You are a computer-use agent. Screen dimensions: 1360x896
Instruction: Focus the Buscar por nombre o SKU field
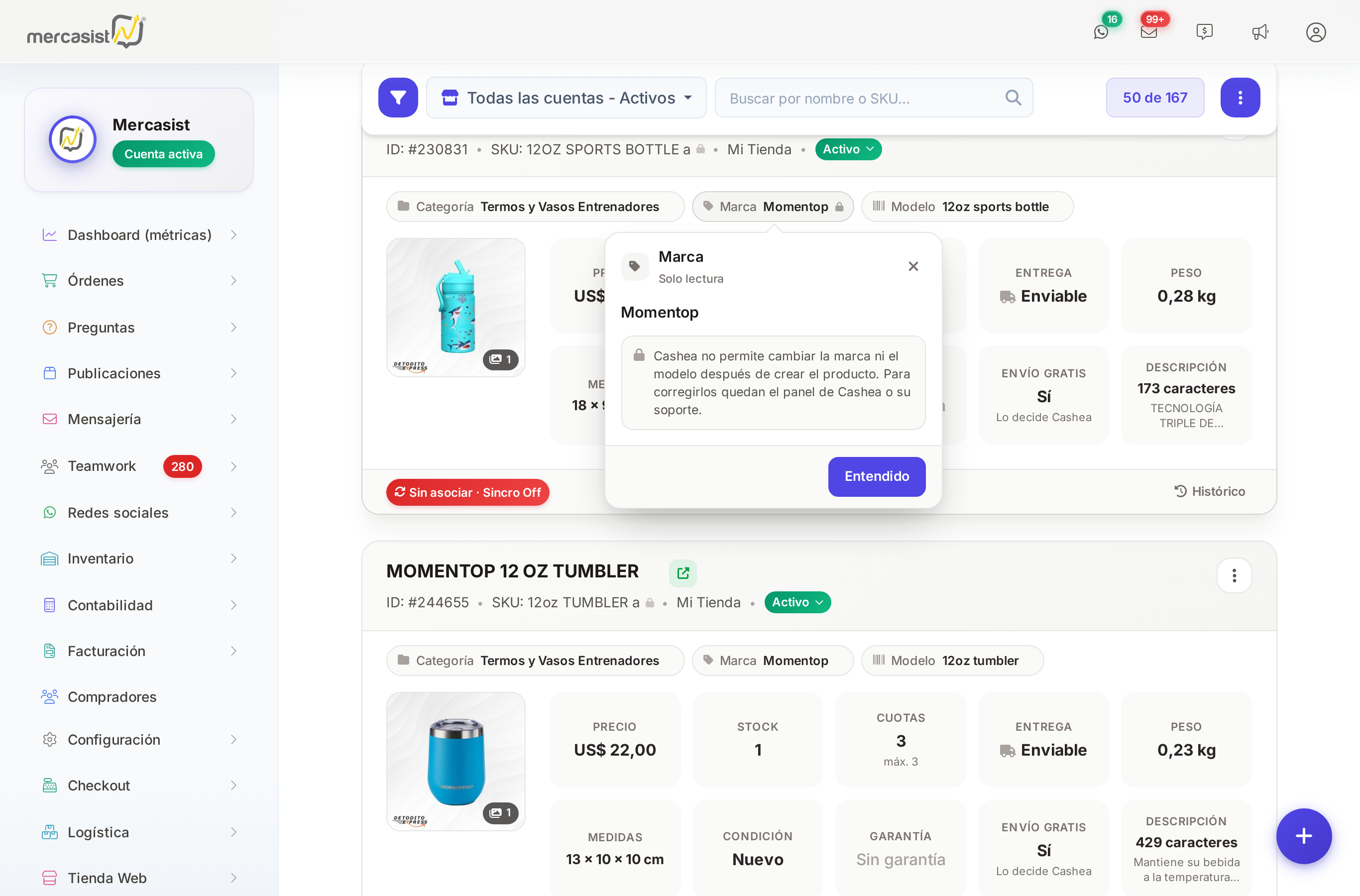click(x=874, y=98)
